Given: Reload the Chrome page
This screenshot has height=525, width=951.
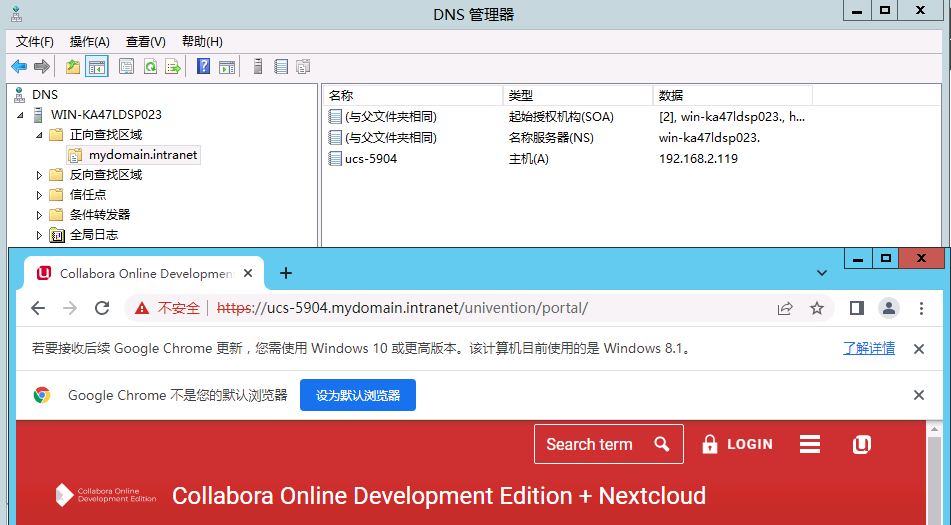Looking at the screenshot, I should point(102,308).
